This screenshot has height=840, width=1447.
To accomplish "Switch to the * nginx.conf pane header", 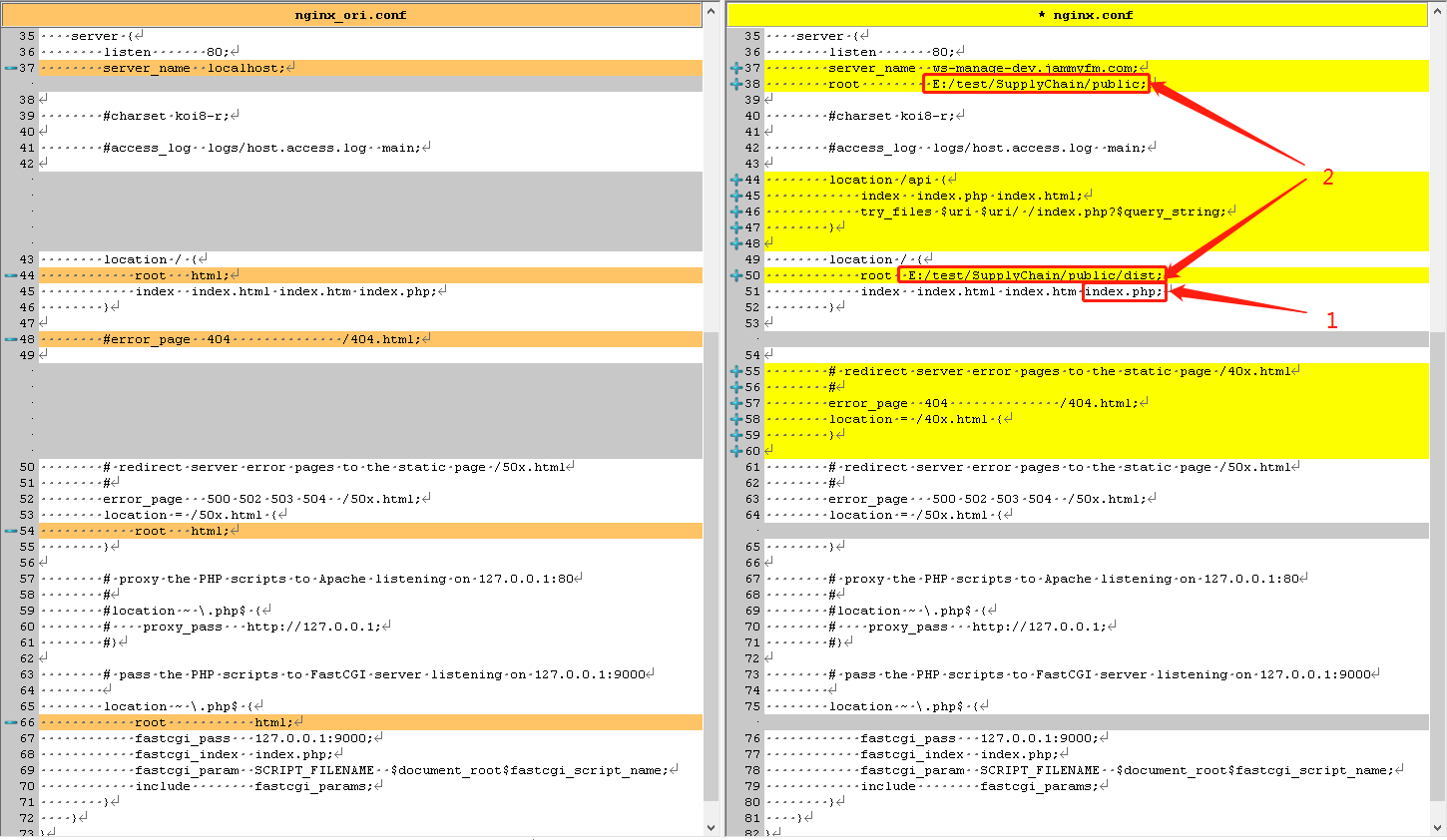I will point(1078,15).
